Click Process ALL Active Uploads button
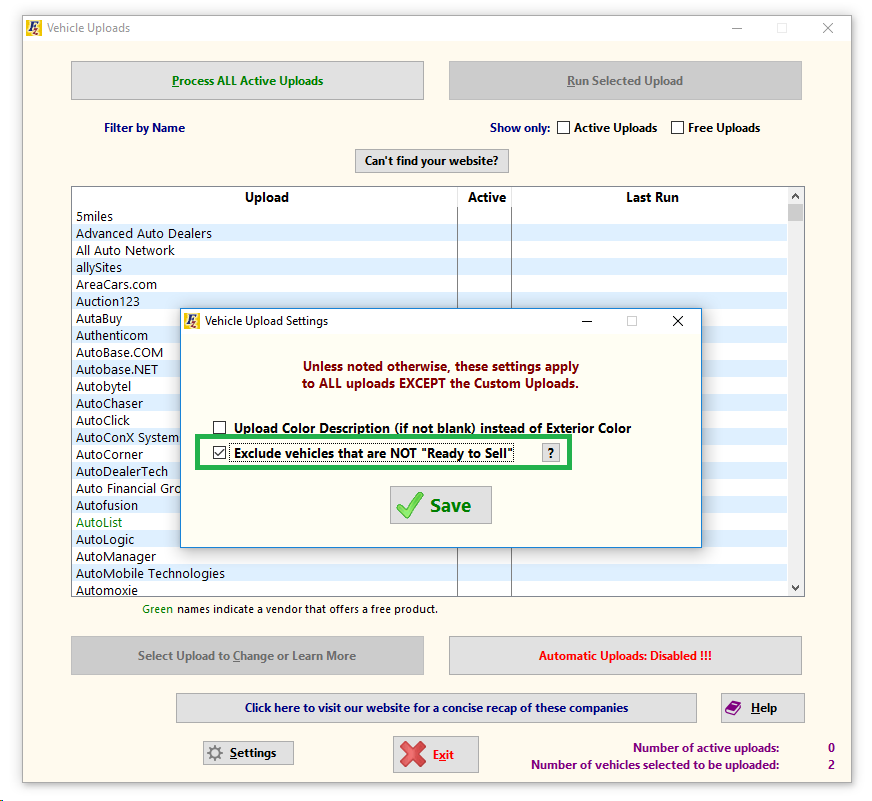Screen dimensions: 872x801 pos(247,81)
